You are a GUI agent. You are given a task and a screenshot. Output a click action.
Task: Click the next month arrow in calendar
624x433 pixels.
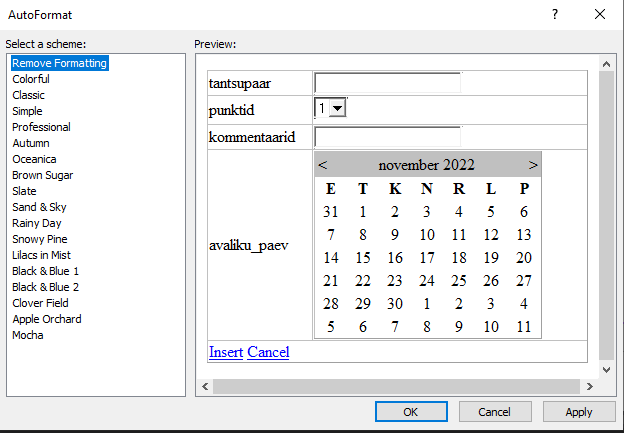tap(533, 165)
